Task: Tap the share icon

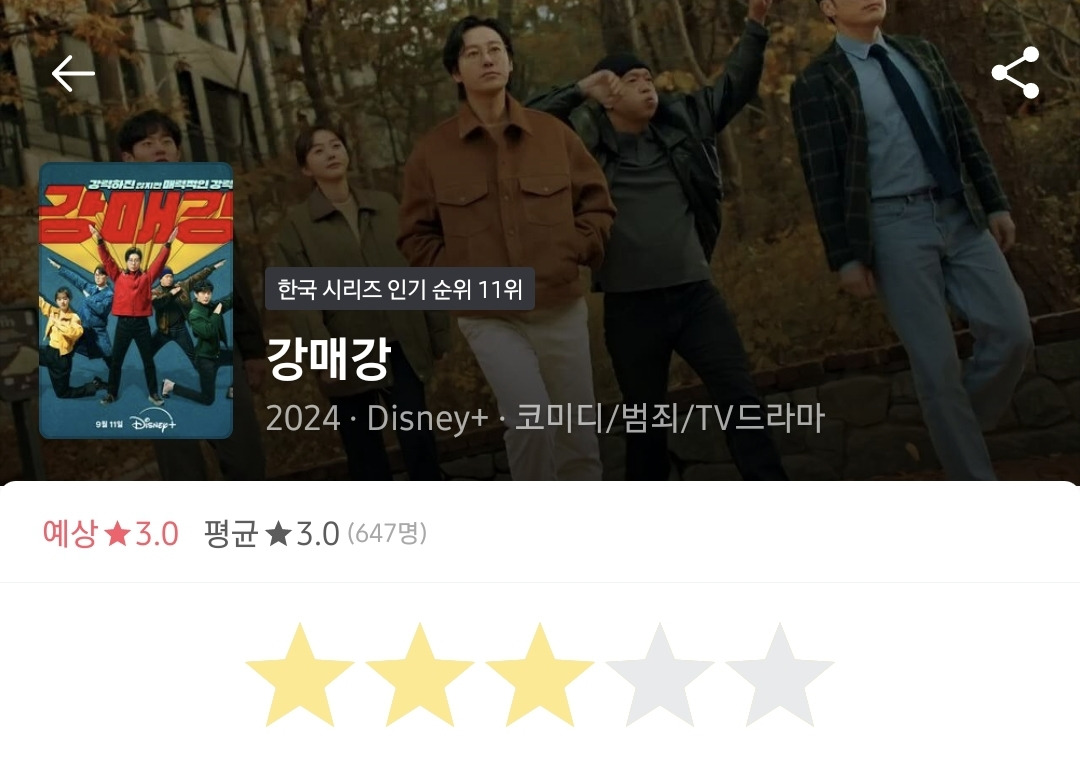Action: tap(1015, 73)
